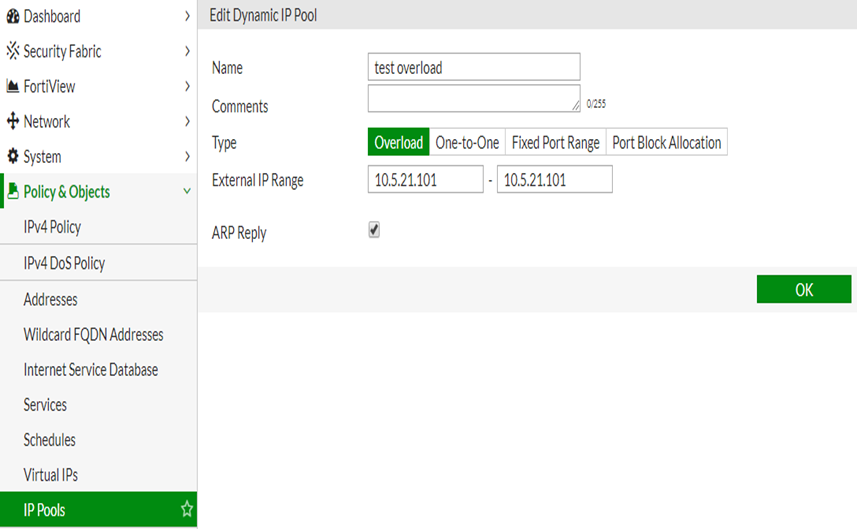Select the One-to-One pool type

[x=467, y=143]
